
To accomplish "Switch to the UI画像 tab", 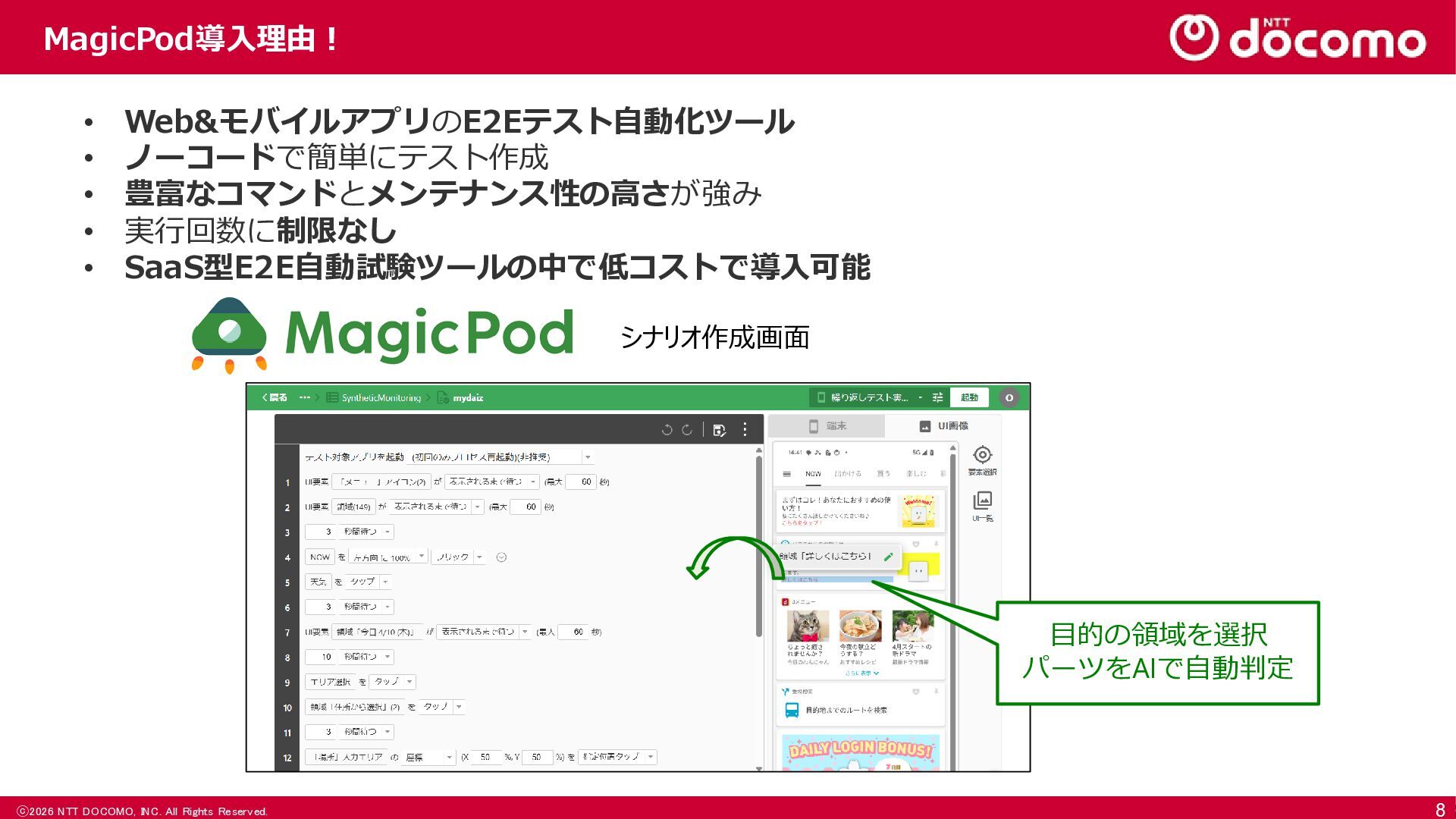I will (x=943, y=426).
